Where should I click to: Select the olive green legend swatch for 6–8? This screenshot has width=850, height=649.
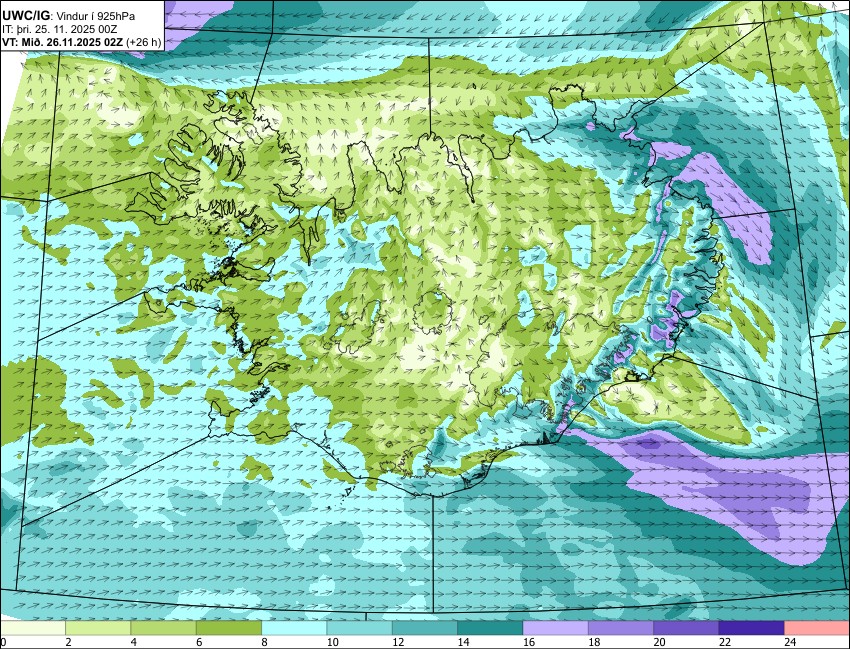pyautogui.click(x=229, y=628)
